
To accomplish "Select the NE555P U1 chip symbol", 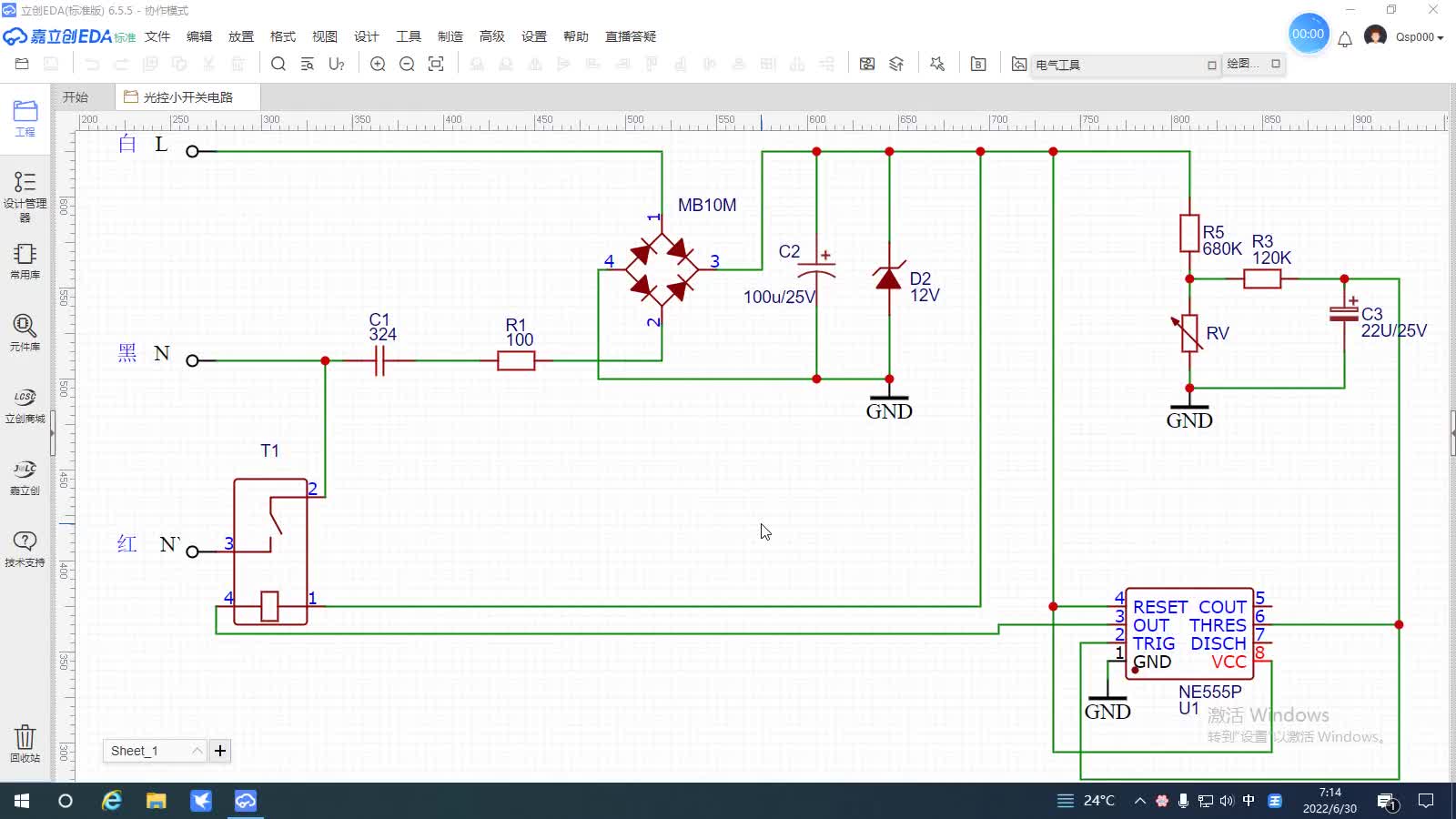I will [x=1189, y=634].
